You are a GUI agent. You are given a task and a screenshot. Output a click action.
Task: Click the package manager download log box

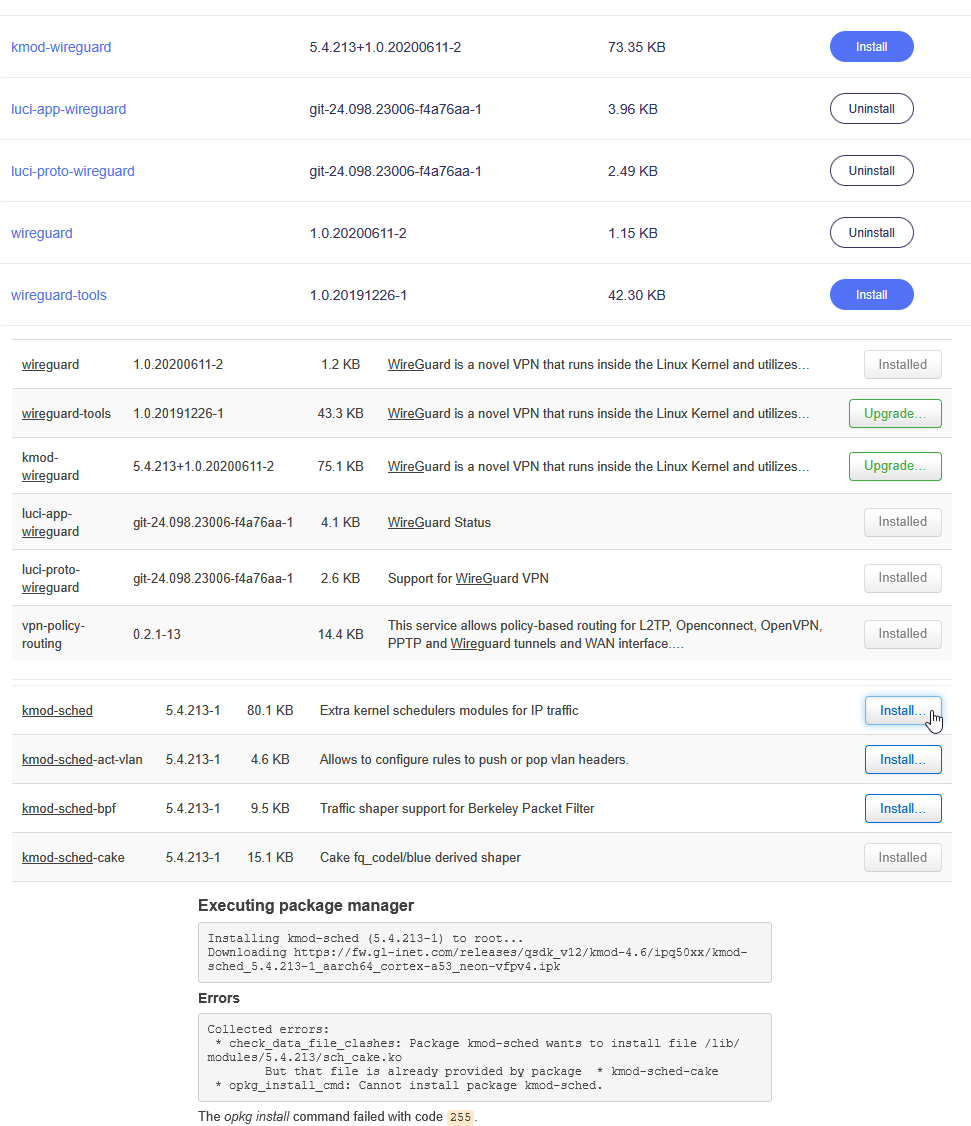click(x=484, y=952)
